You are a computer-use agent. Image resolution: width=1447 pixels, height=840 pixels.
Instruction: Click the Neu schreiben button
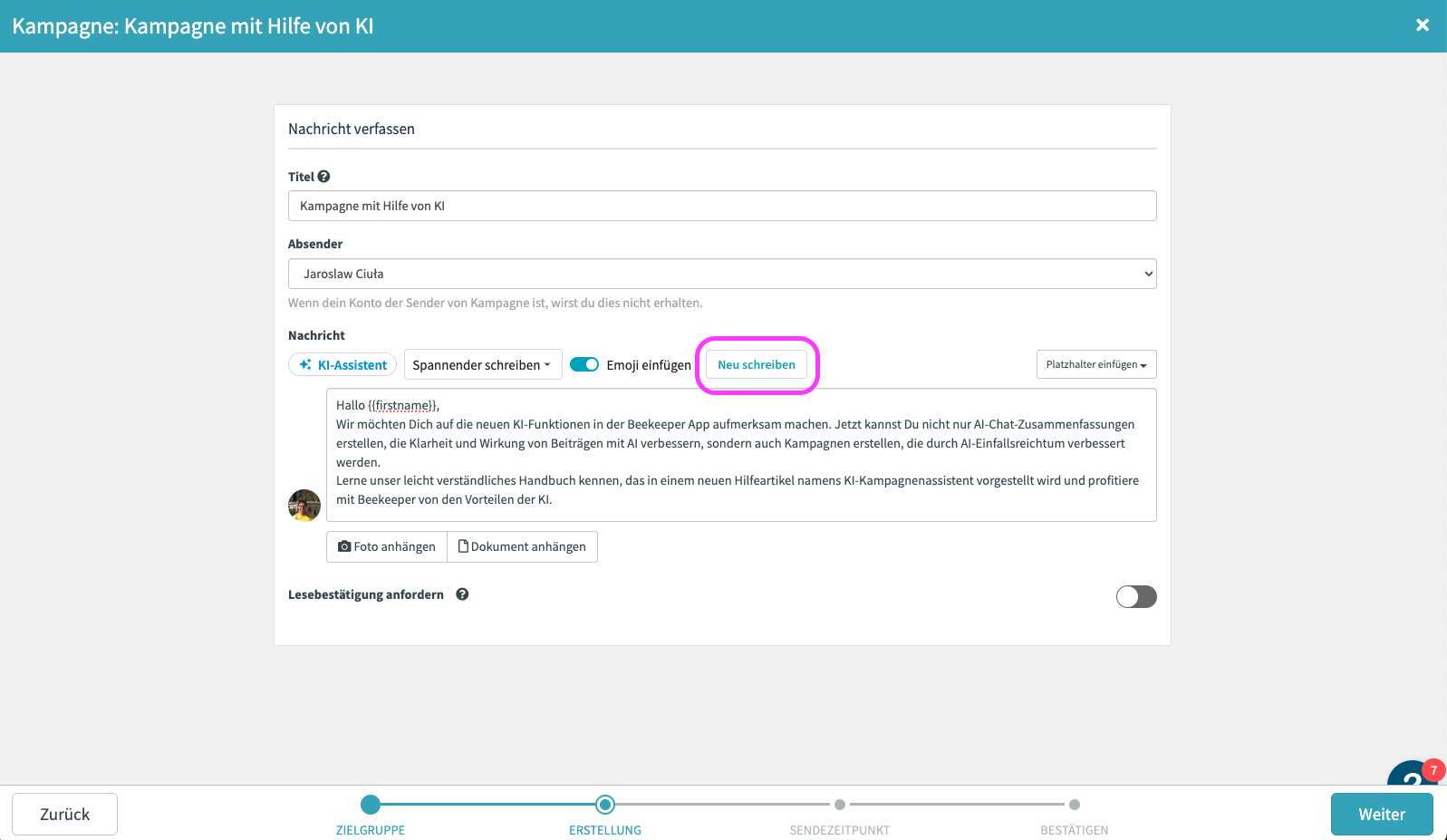pyautogui.click(x=757, y=365)
